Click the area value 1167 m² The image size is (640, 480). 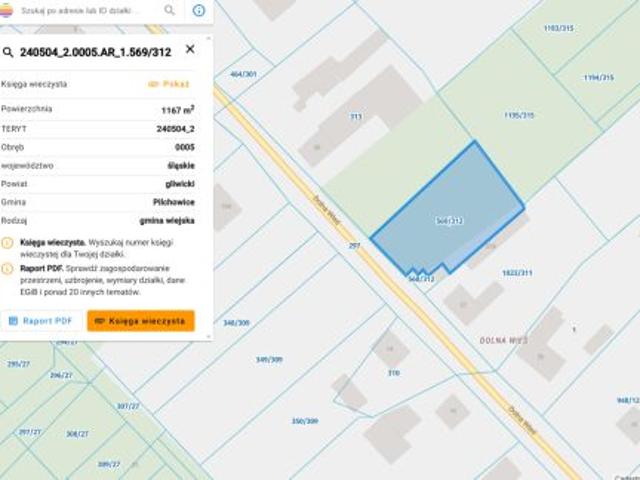point(178,110)
